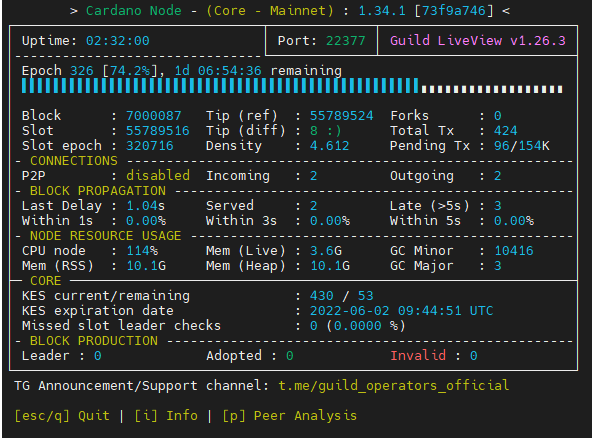Viewport: 592px width, 438px height.
Task: Select the uptime value 02:32:00
Action: 118,41
